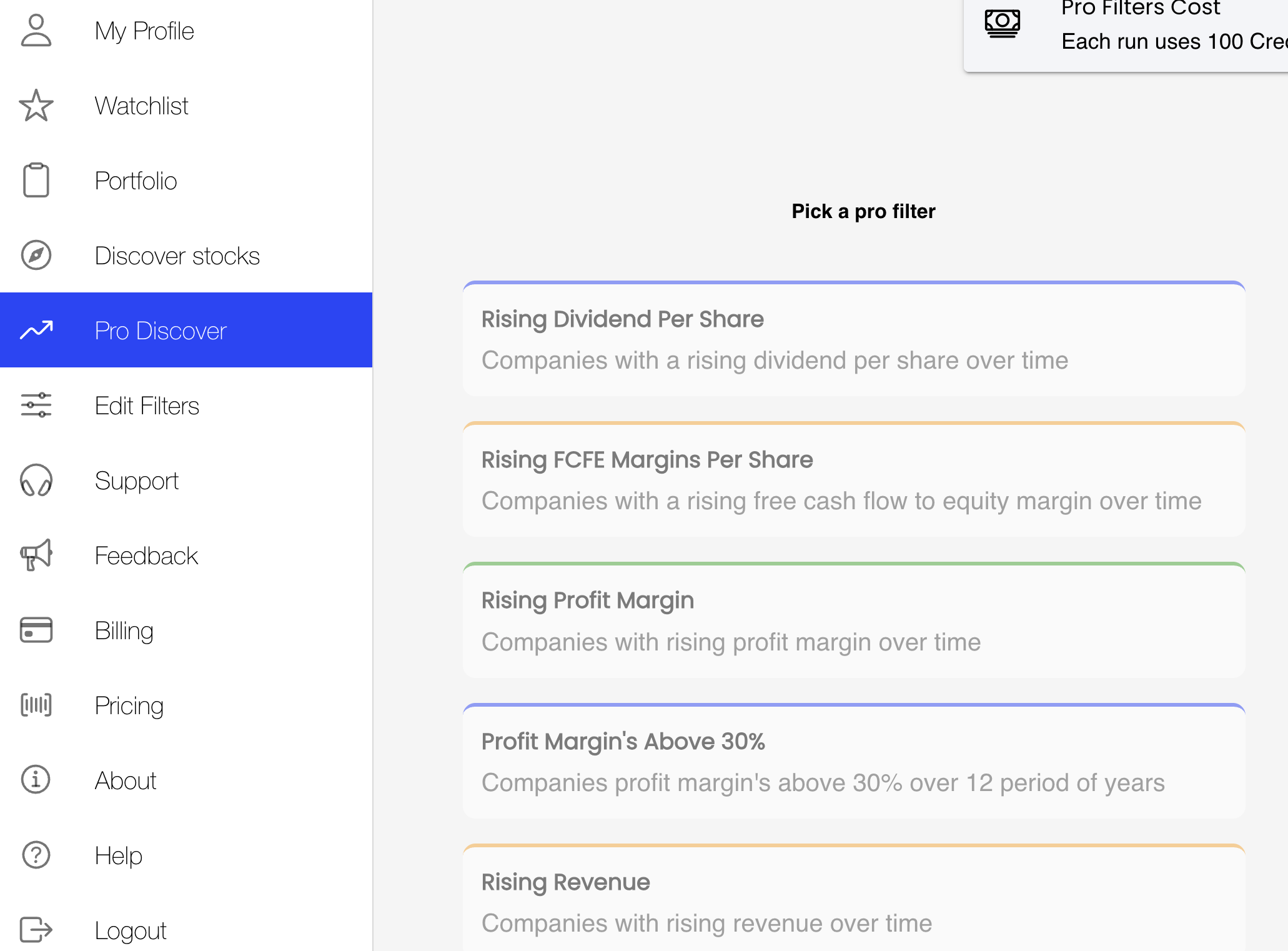Image resolution: width=1288 pixels, height=951 pixels.
Task: Click the Discover stocks compass icon
Action: 36,256
